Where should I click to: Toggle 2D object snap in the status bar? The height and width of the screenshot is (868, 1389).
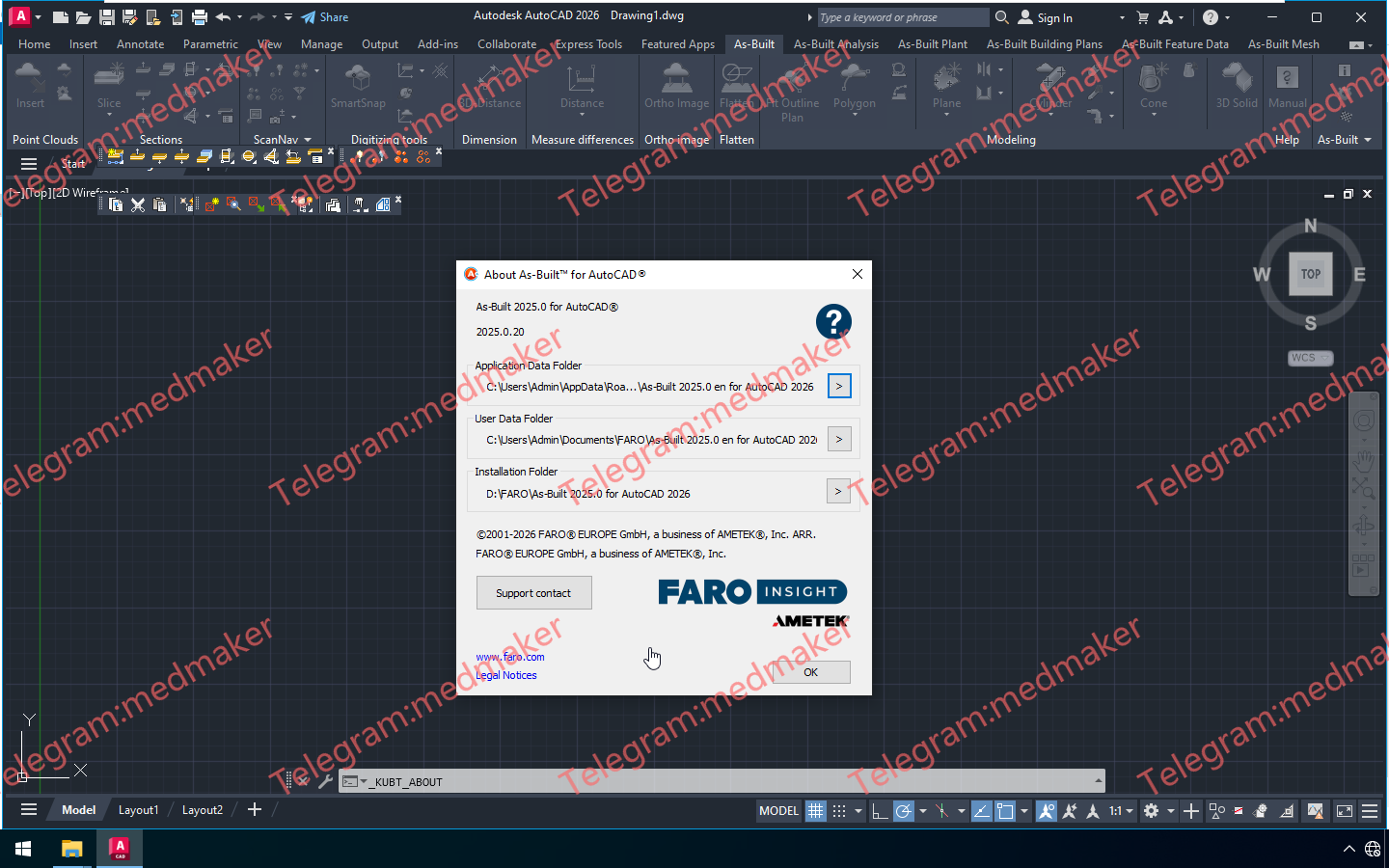[x=1005, y=811]
